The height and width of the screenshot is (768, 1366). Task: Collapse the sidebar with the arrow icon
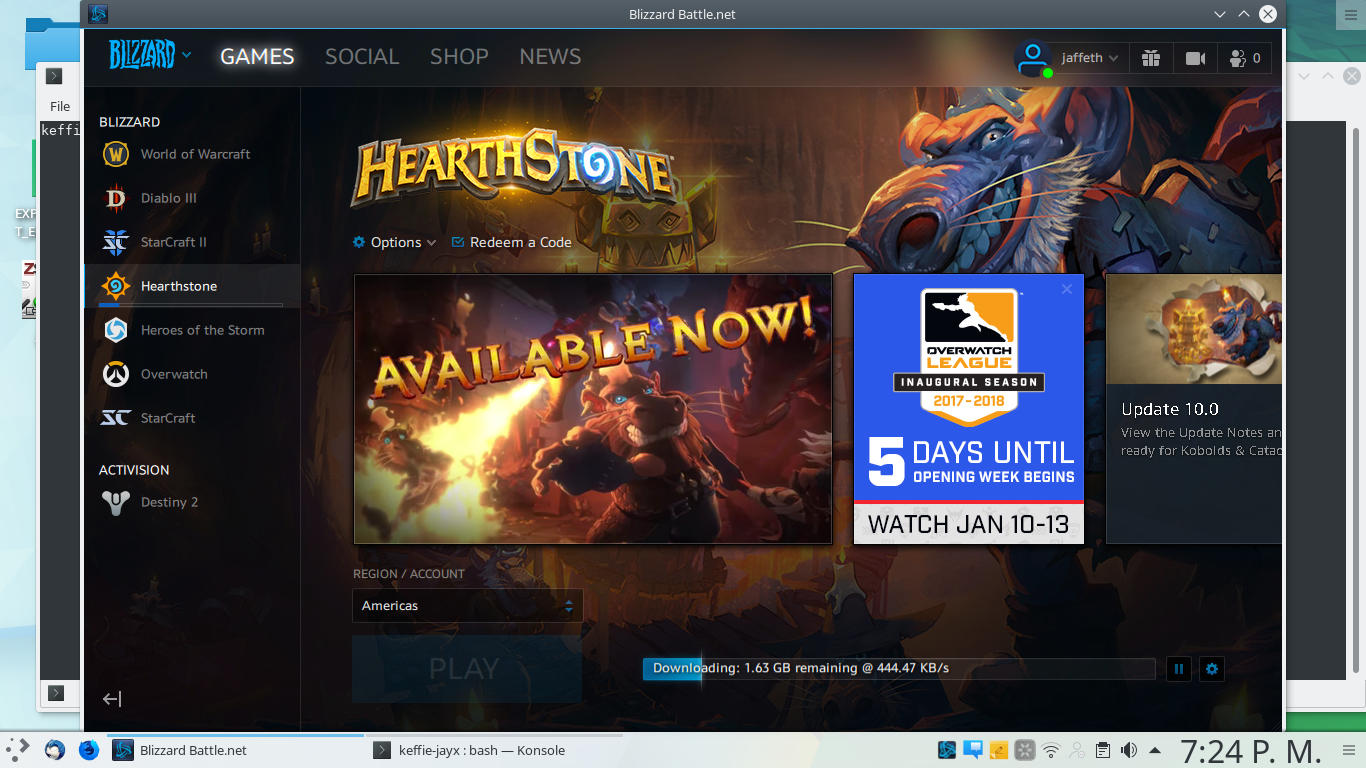[112, 699]
